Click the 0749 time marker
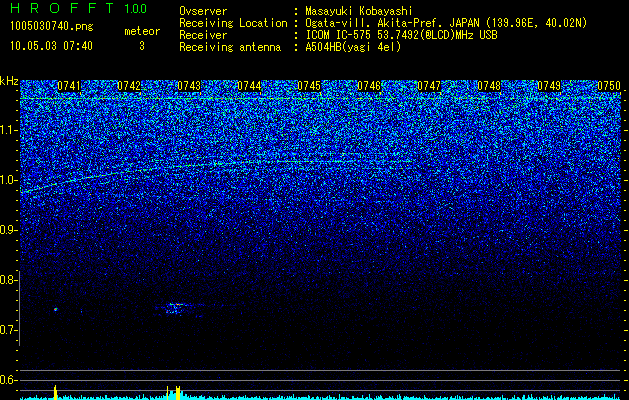Screen dimensions: 629x400 tap(549, 86)
